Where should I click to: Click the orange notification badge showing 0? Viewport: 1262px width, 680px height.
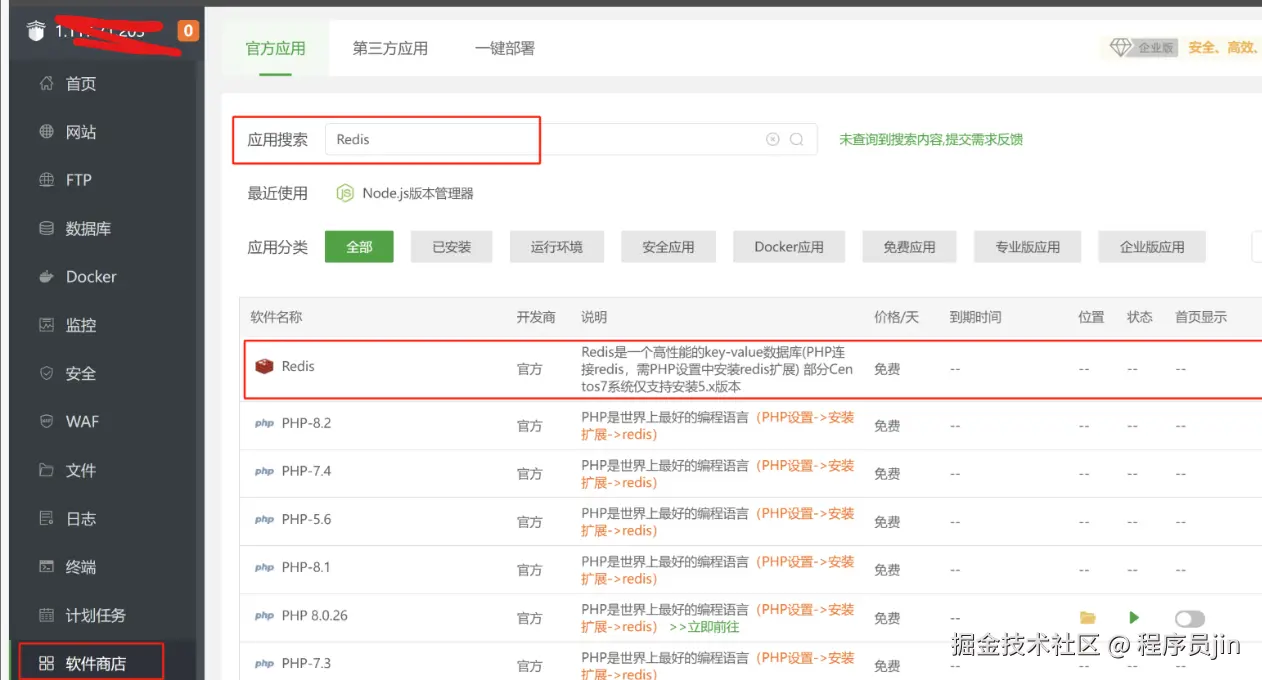click(188, 31)
